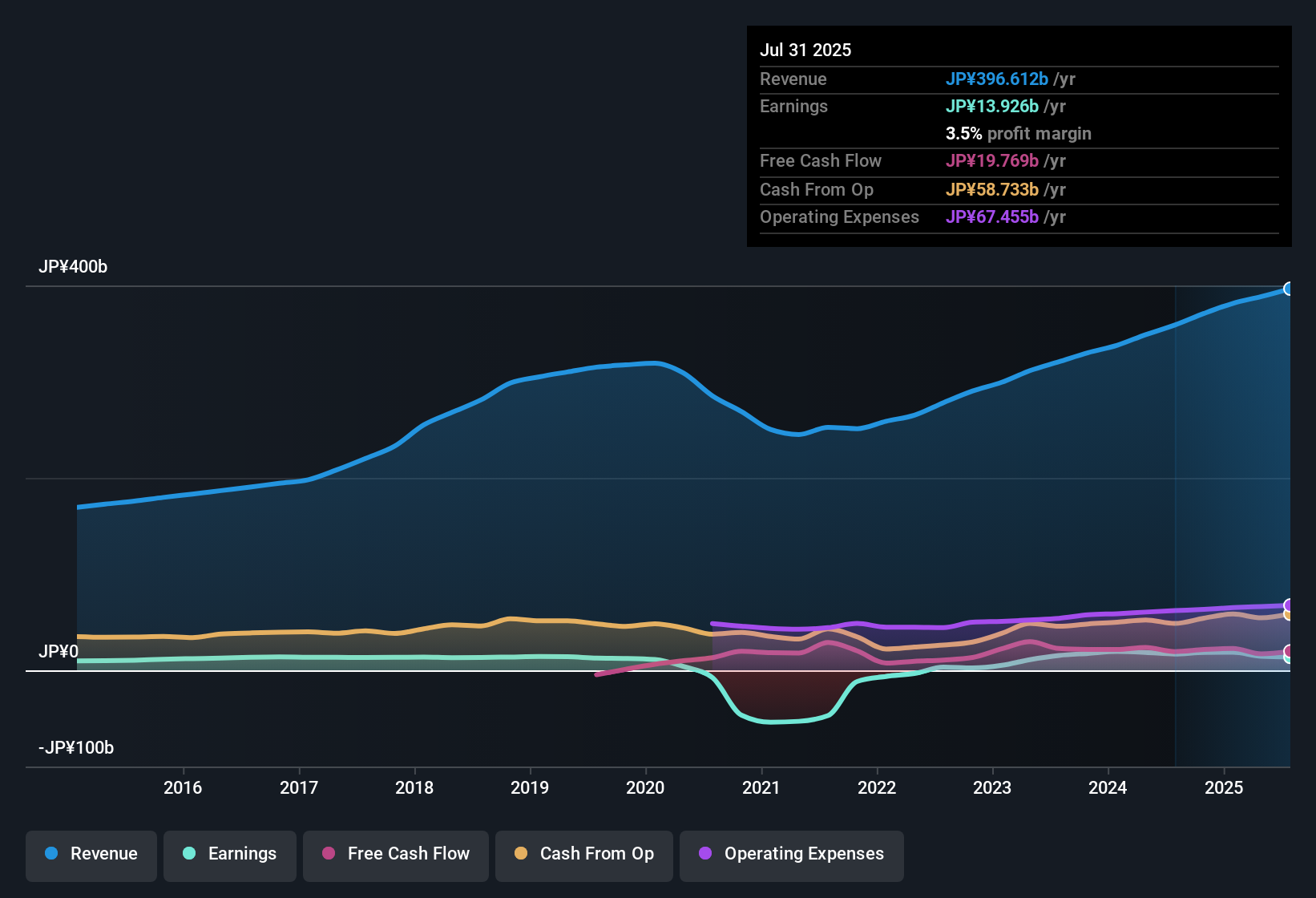Image resolution: width=1316 pixels, height=898 pixels.
Task: Click the Operating Expenses legend button
Action: [x=791, y=854]
